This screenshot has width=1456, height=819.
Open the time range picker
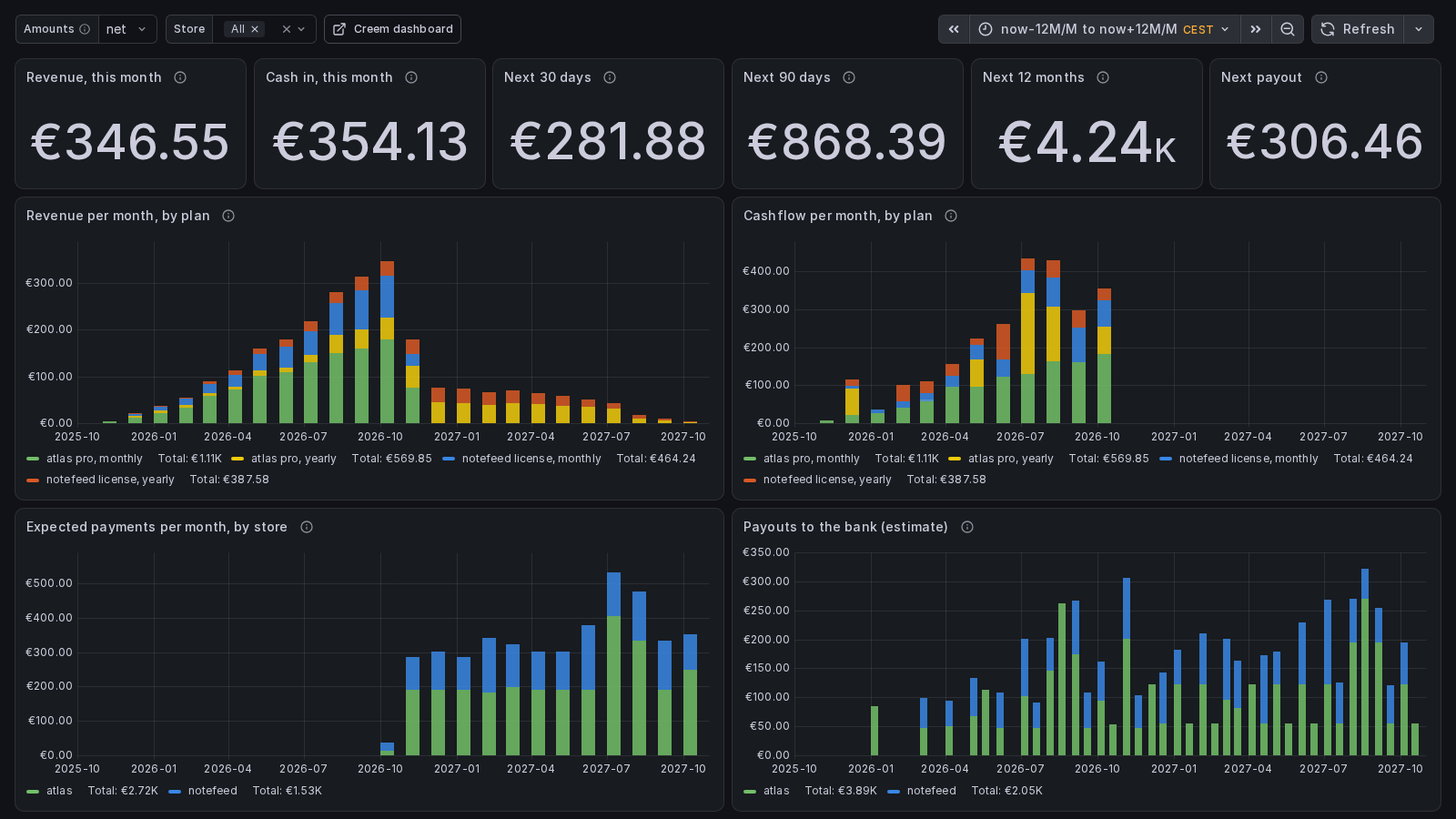point(1105,29)
